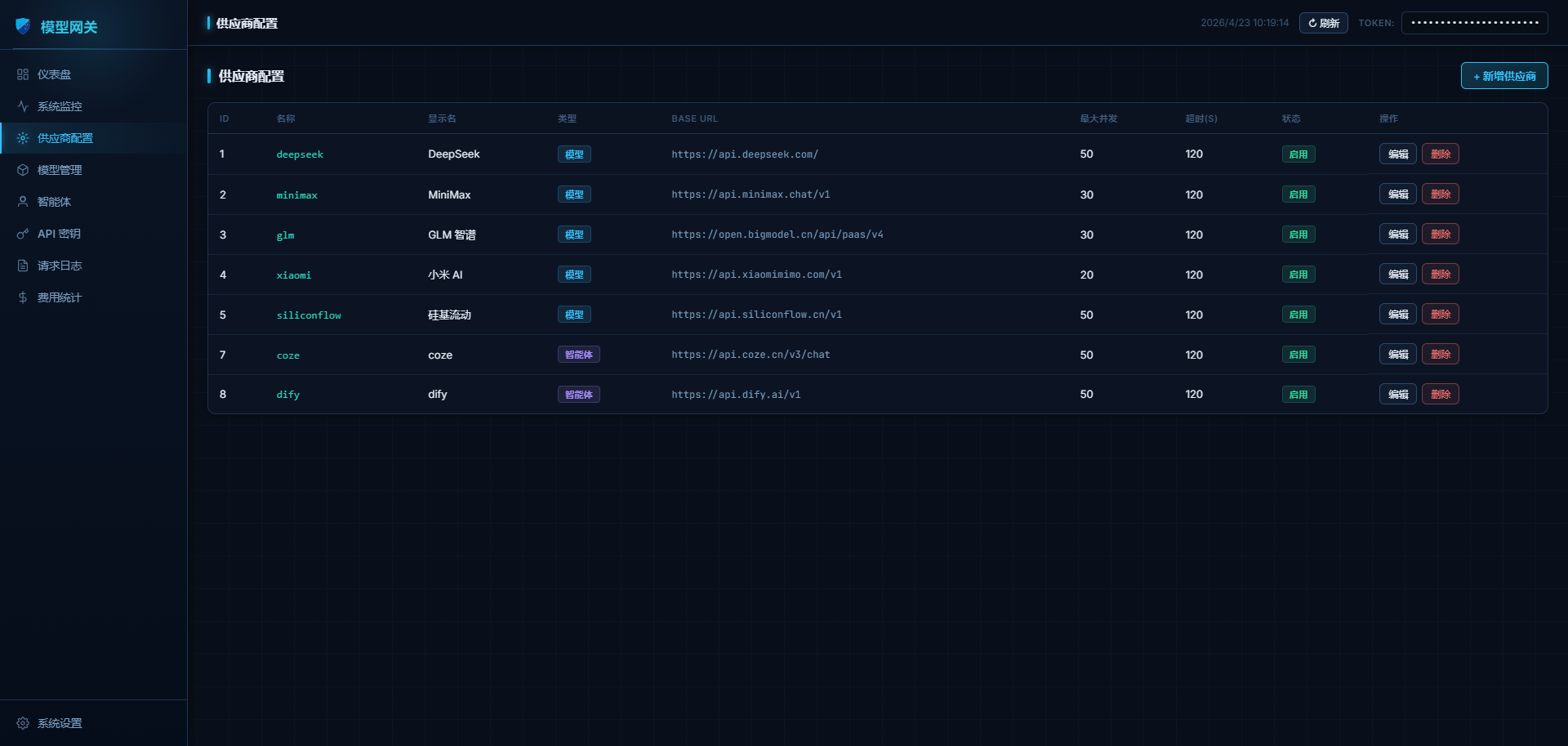Open 系统设置 at the sidebar bottom
Viewport: 1568px width, 746px height.
[x=93, y=723]
